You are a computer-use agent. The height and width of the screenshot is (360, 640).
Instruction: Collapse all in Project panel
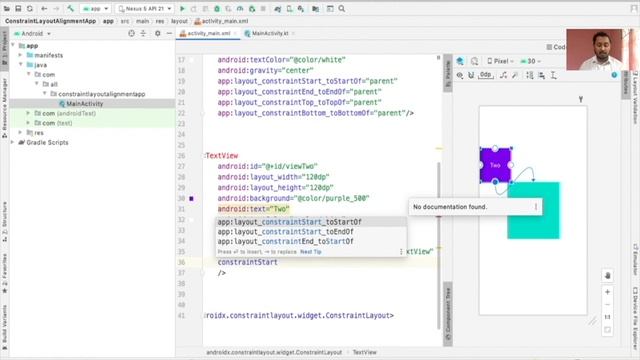[x=143, y=33]
